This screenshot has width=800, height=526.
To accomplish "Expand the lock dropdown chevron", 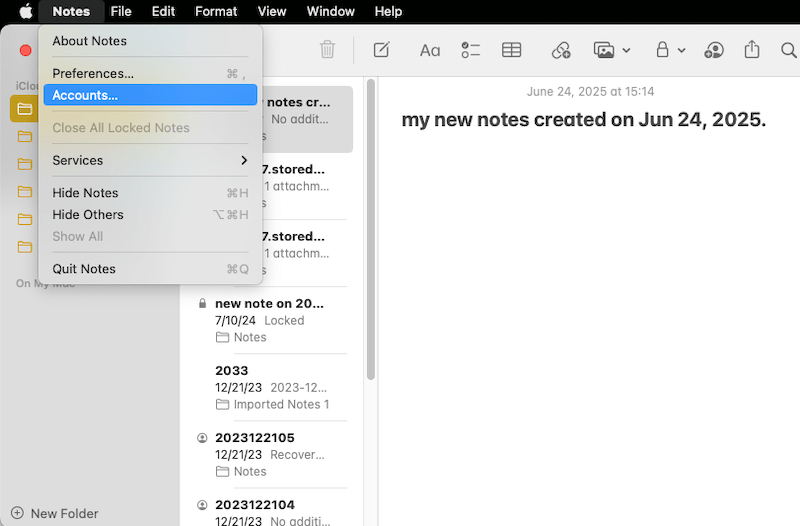I will point(681,50).
